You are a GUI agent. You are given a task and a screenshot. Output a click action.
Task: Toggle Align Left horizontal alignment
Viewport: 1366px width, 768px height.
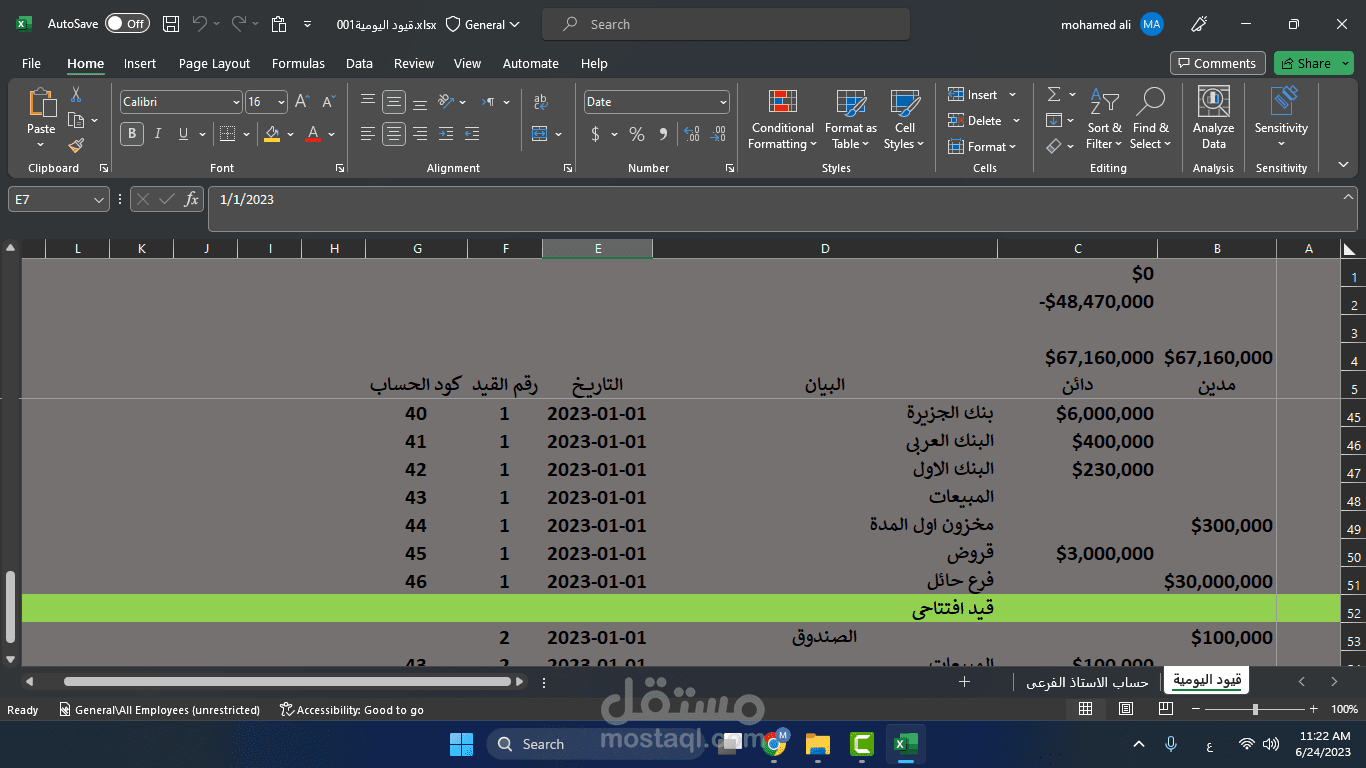(x=368, y=134)
